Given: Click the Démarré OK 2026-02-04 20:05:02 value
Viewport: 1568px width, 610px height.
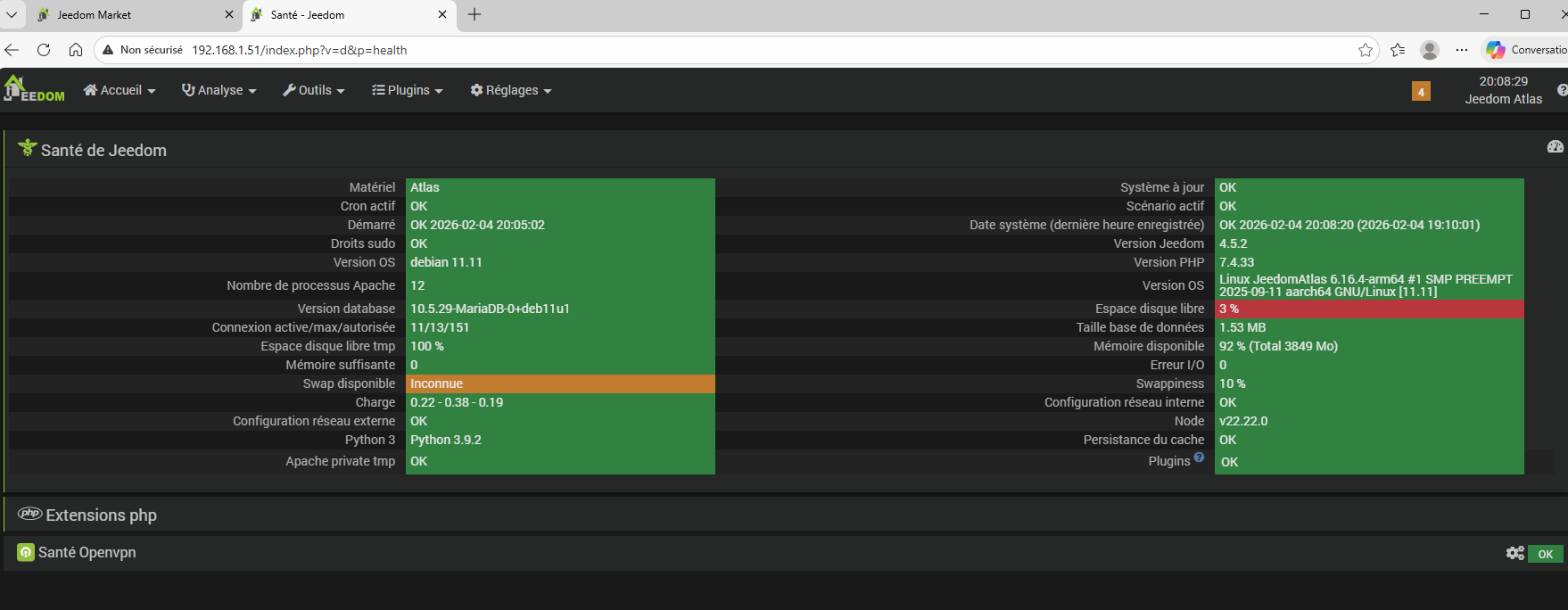Looking at the screenshot, I should click(560, 225).
